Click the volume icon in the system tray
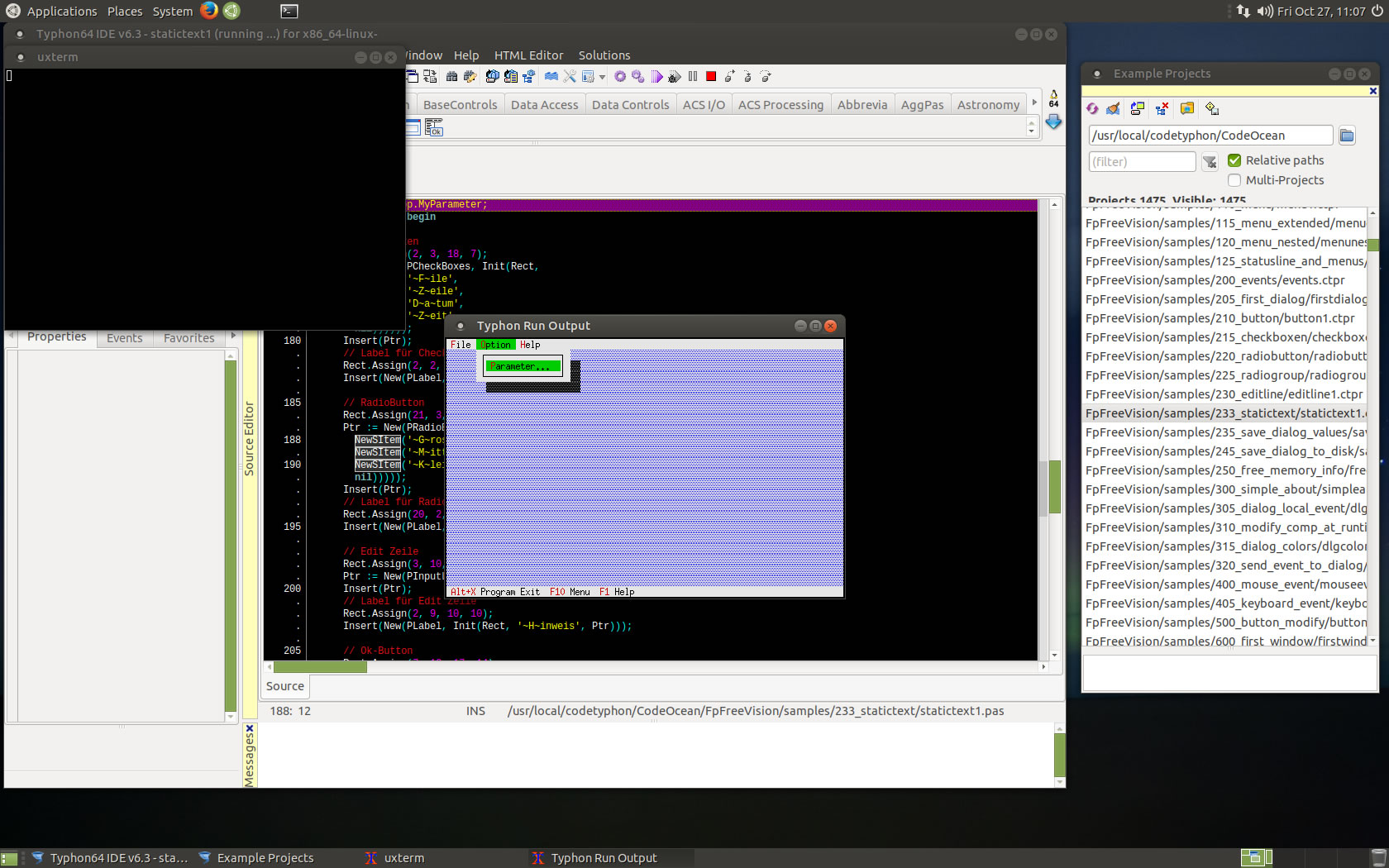Image resolution: width=1389 pixels, height=868 pixels. tap(1264, 11)
